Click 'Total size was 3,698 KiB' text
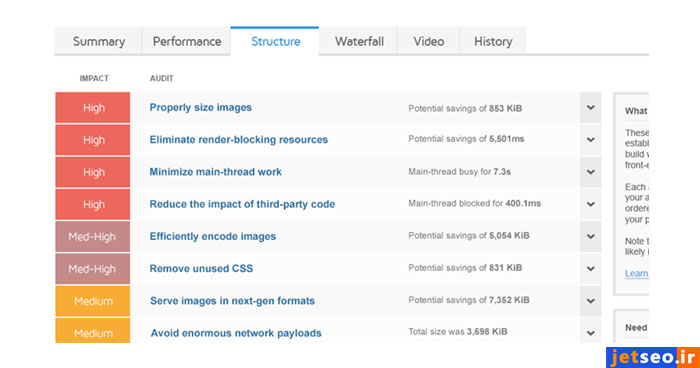 tap(458, 331)
